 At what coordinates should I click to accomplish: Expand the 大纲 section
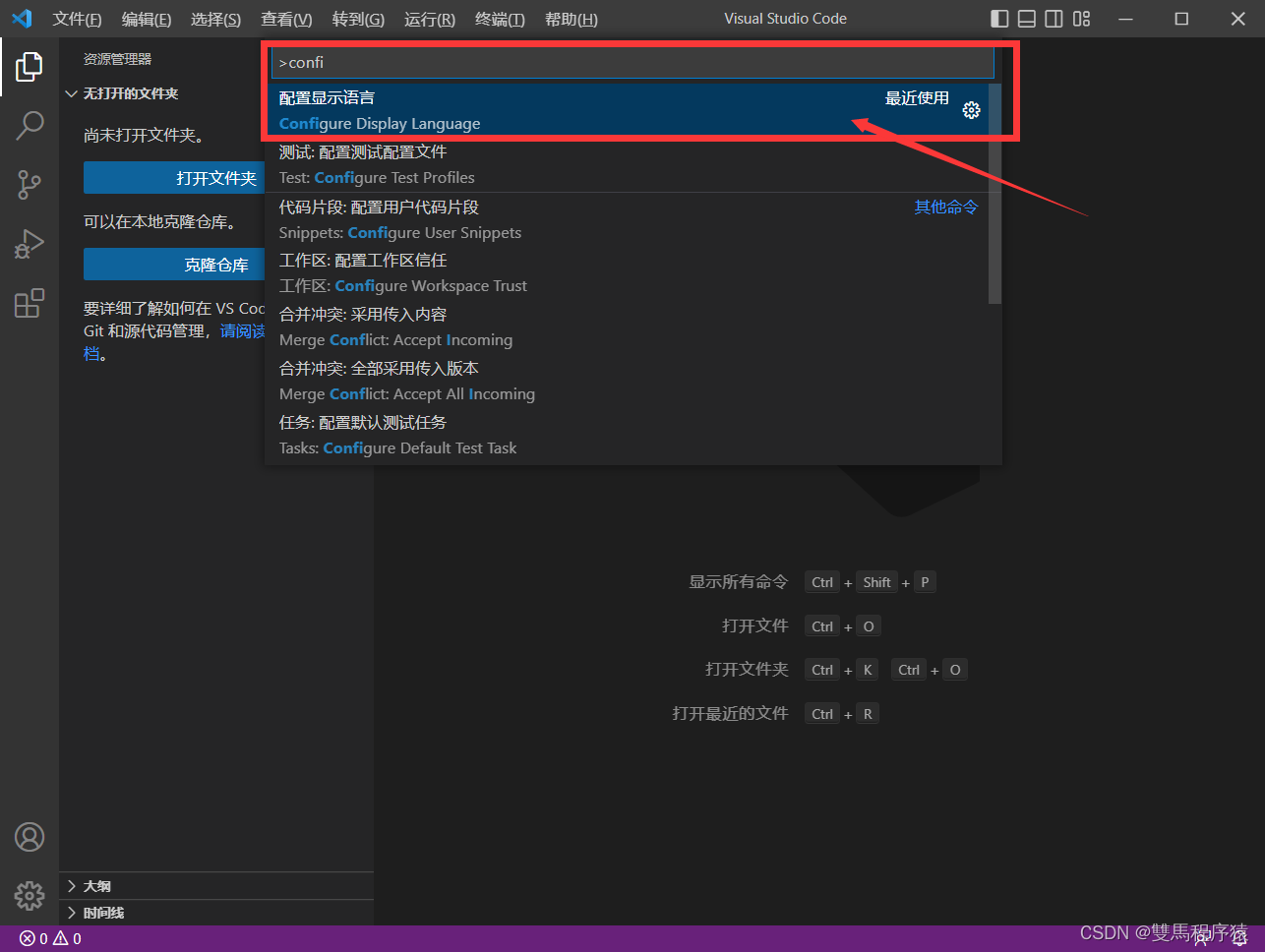[216, 886]
